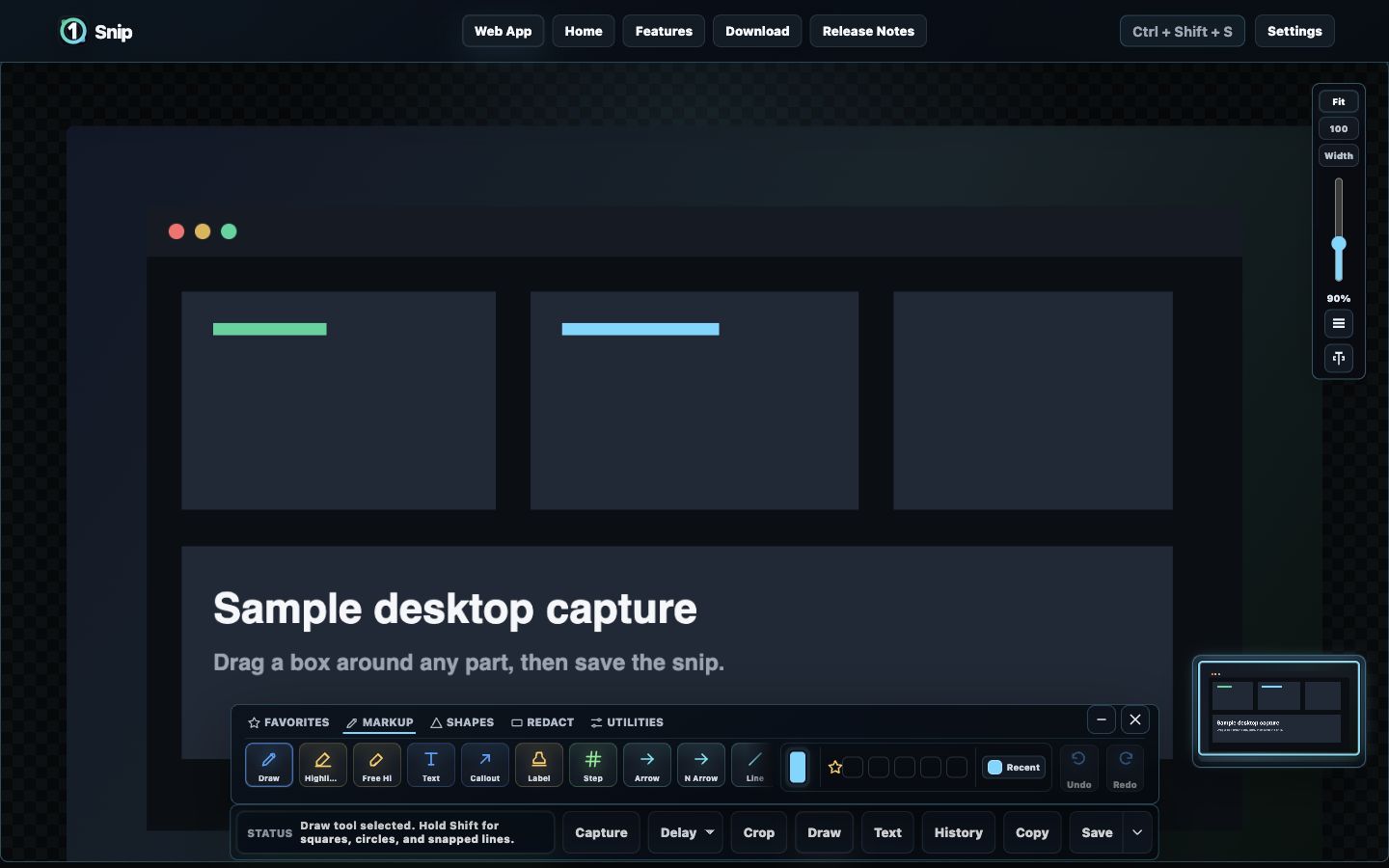The height and width of the screenshot is (868, 1389).
Task: Copy the snip to clipboard
Action: pos(1032,832)
